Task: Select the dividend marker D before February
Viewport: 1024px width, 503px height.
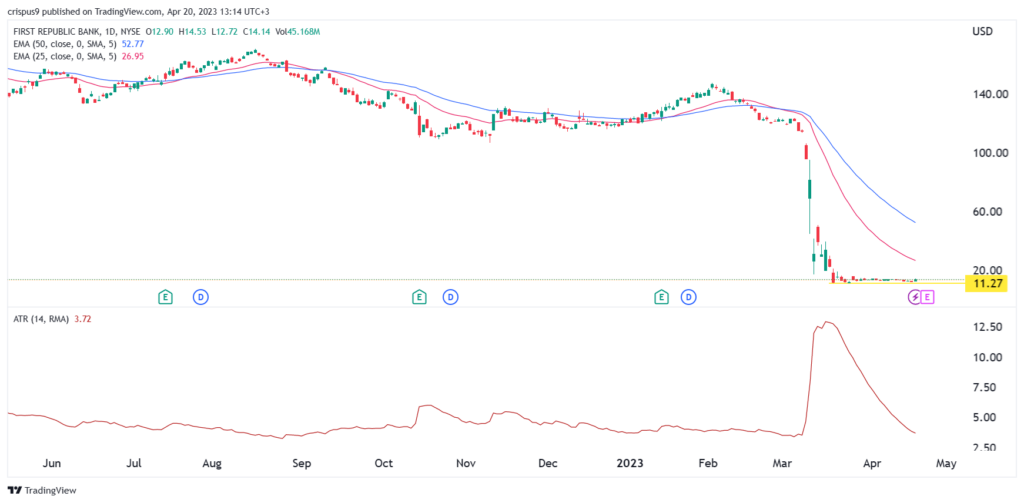Action: pos(688,298)
